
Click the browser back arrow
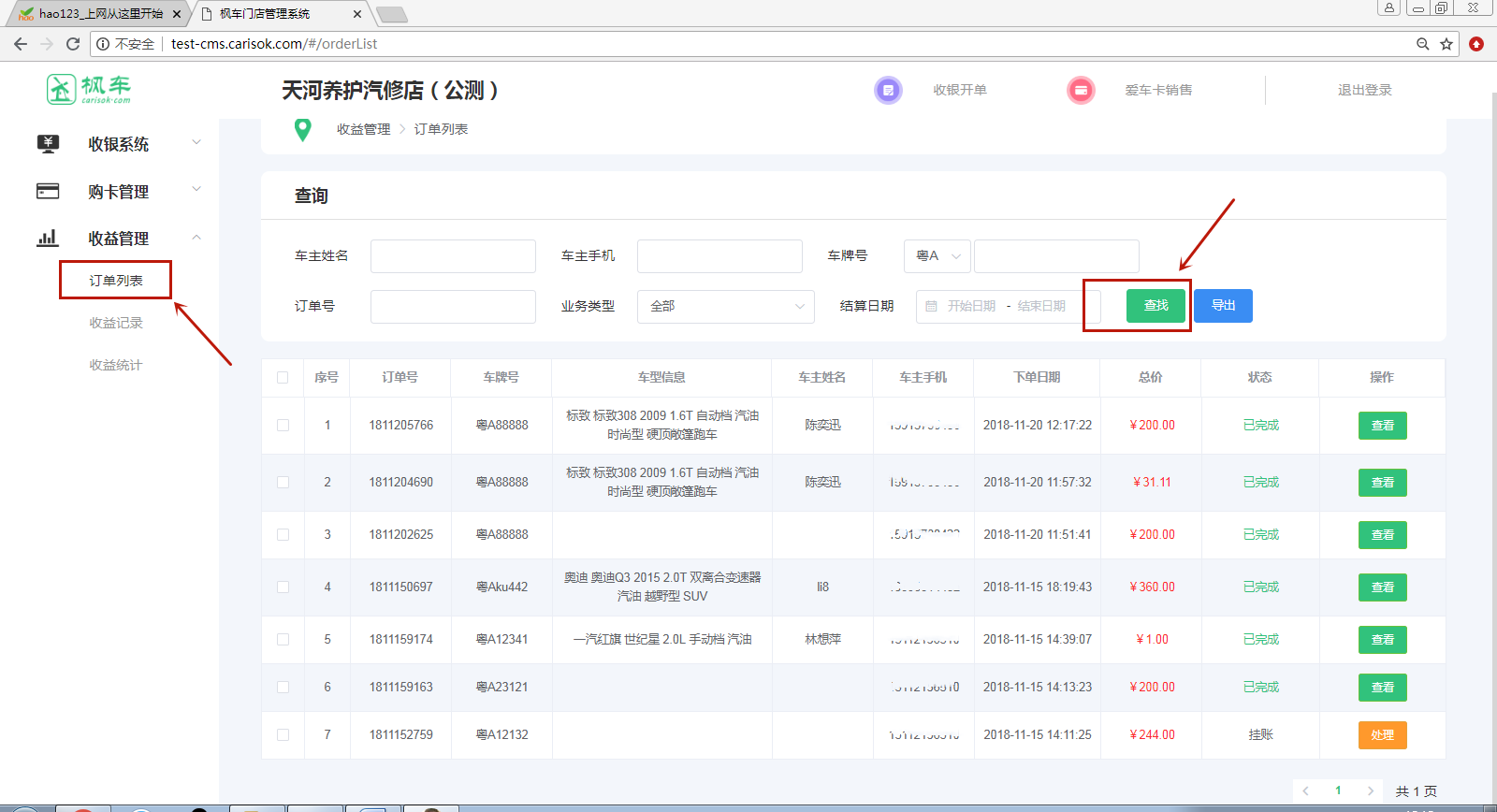coord(21,44)
